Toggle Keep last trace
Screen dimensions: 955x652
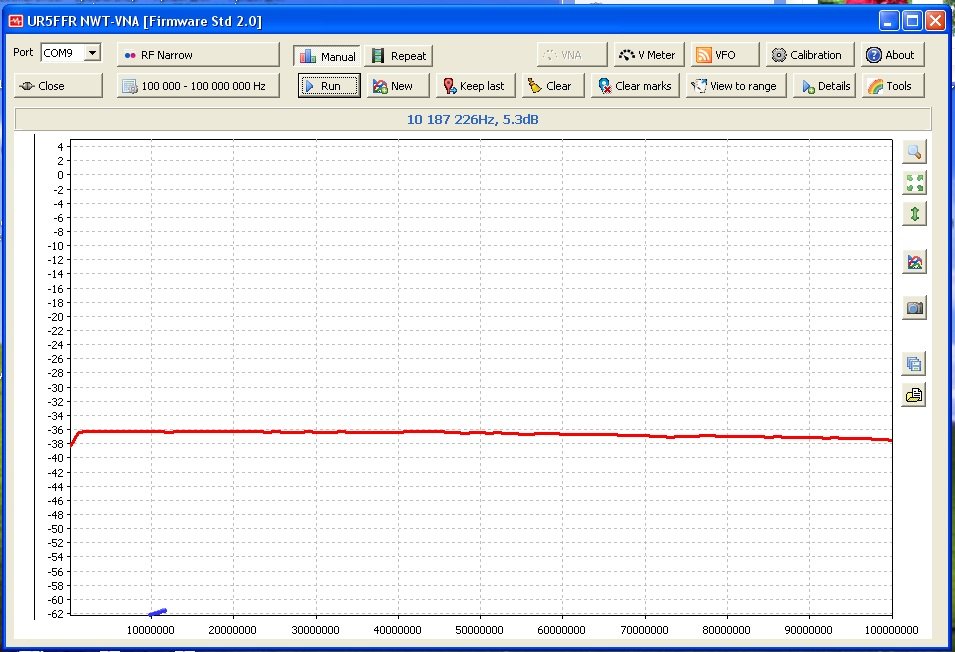[474, 86]
